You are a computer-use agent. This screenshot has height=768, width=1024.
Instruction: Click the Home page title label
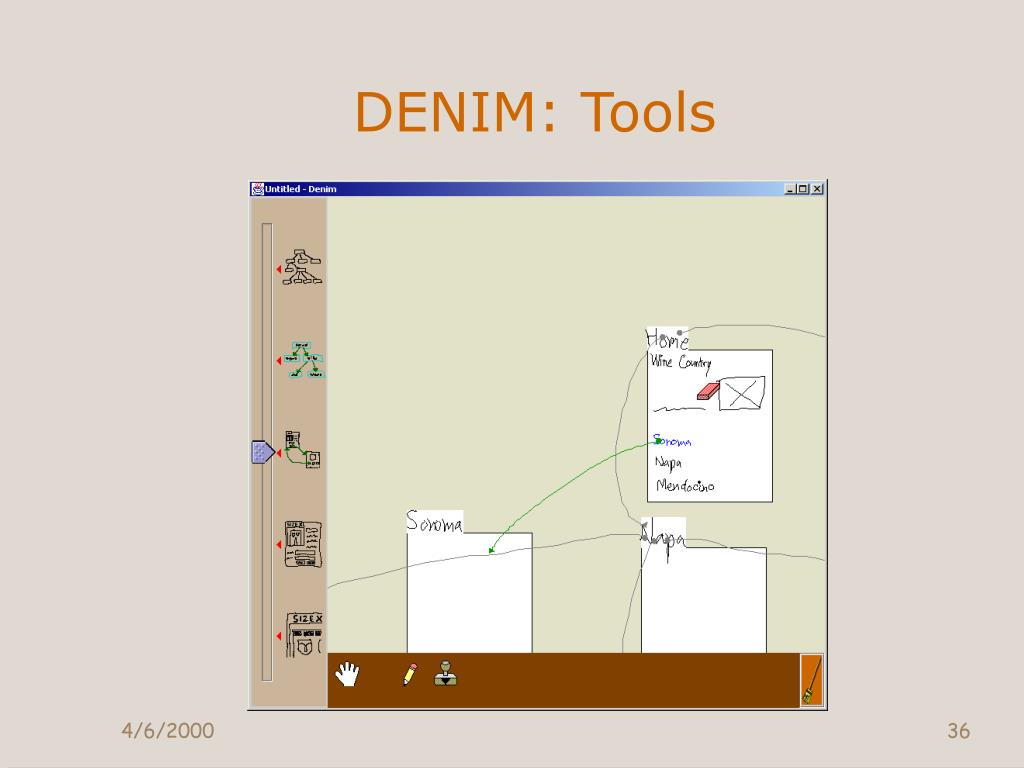pos(667,339)
